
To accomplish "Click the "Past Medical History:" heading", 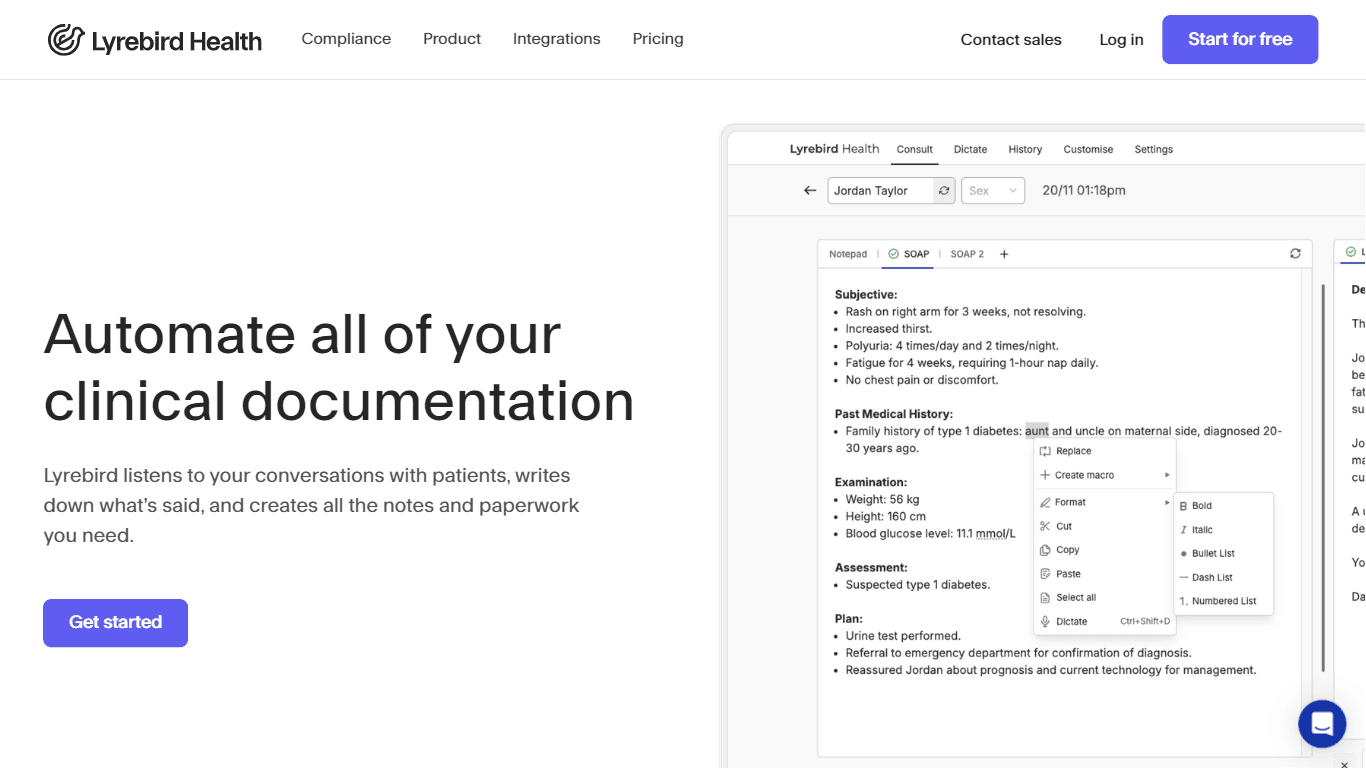I will 894,414.
